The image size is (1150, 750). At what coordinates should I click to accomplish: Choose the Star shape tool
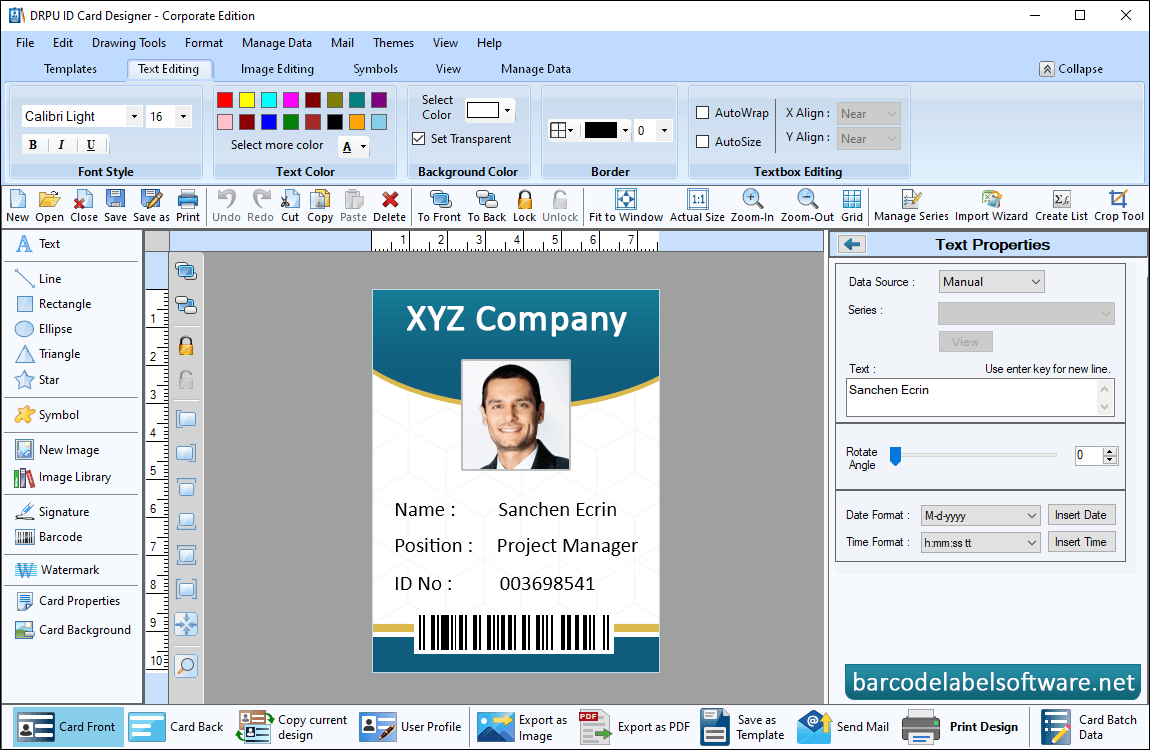click(x=37, y=380)
